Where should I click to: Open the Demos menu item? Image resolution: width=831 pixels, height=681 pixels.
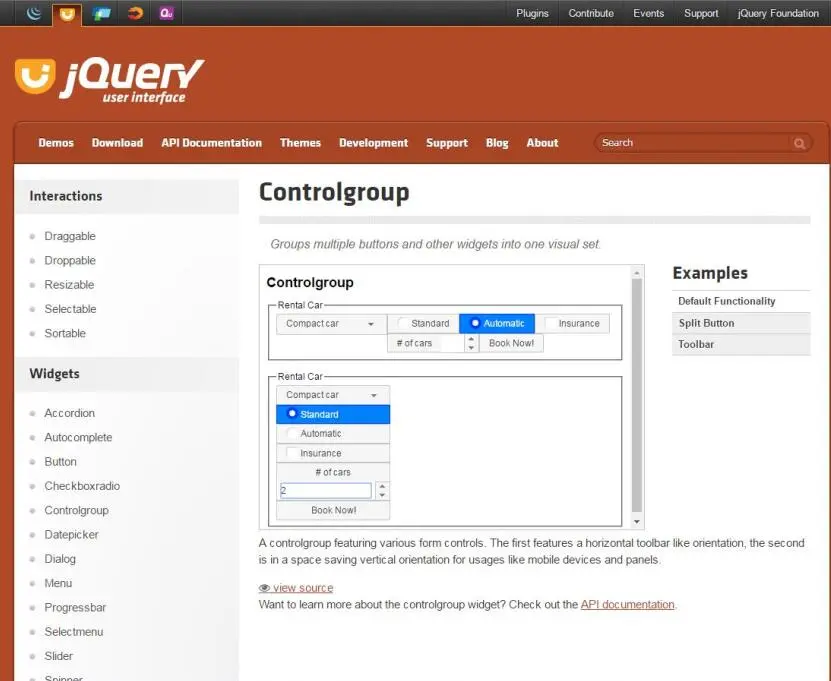(x=56, y=143)
